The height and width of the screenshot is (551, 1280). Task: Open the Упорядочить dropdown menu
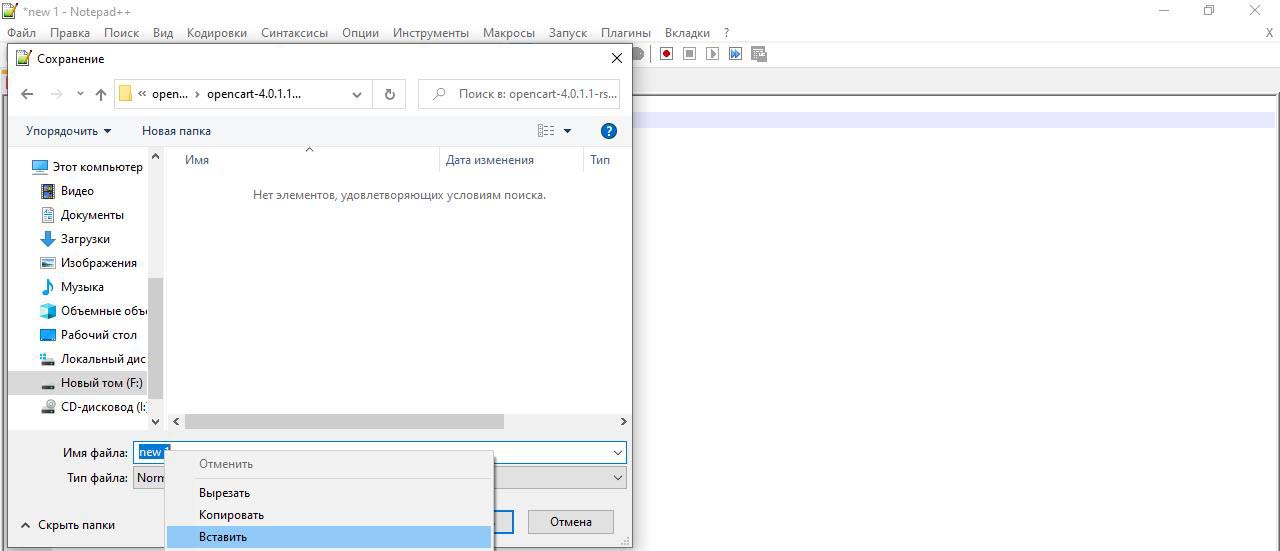click(x=68, y=131)
